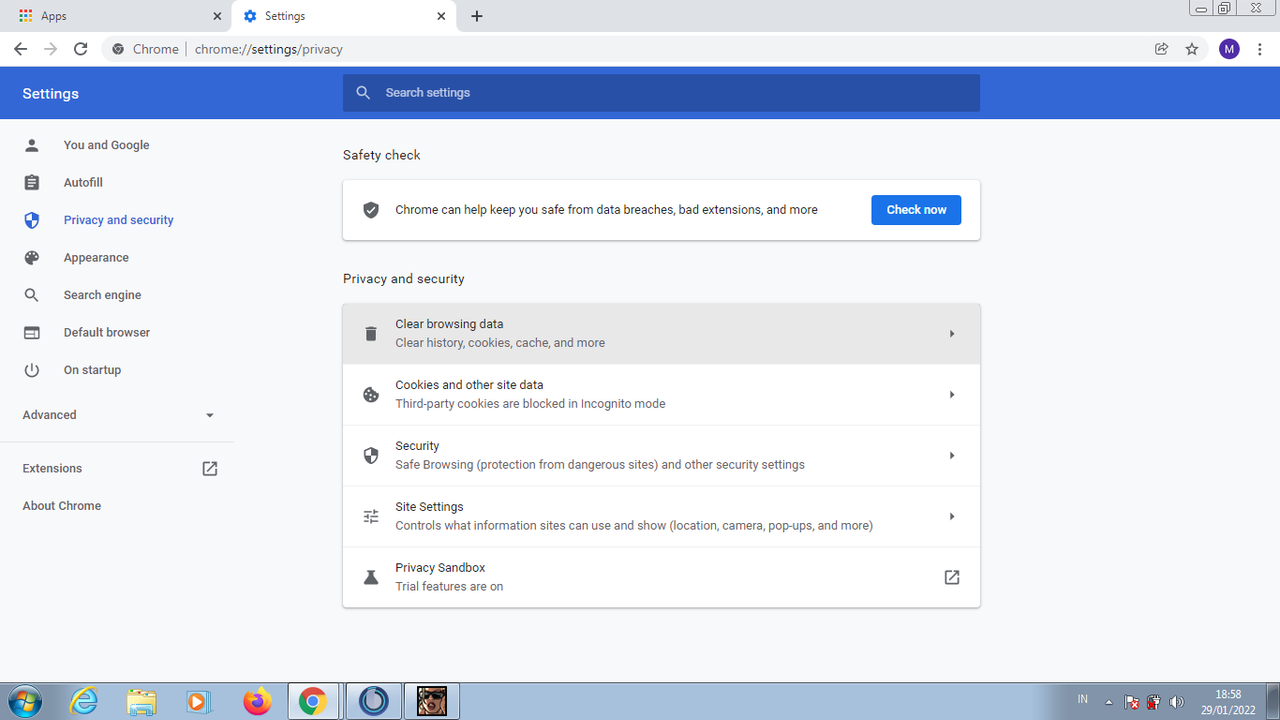Image resolution: width=1280 pixels, height=720 pixels.
Task: Open Site Settings row
Action: [661, 517]
